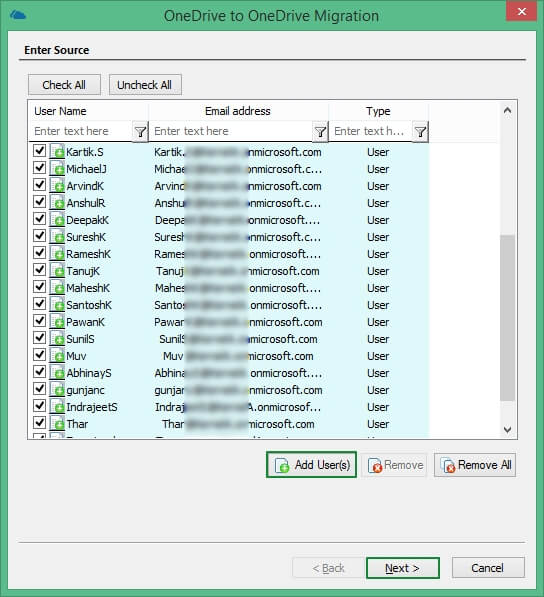Select the MaheshK user name
This screenshot has width=544, height=597.
(x=88, y=288)
